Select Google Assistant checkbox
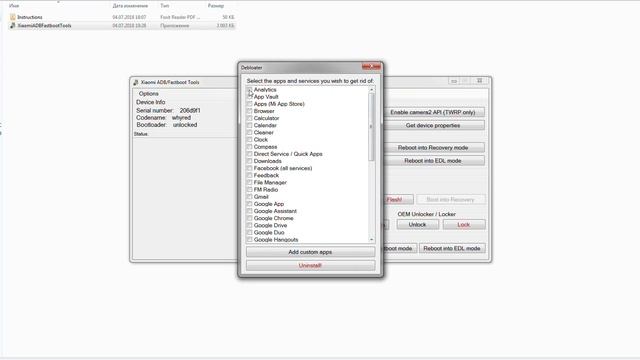Image resolution: width=640 pixels, height=360 pixels. (249, 211)
